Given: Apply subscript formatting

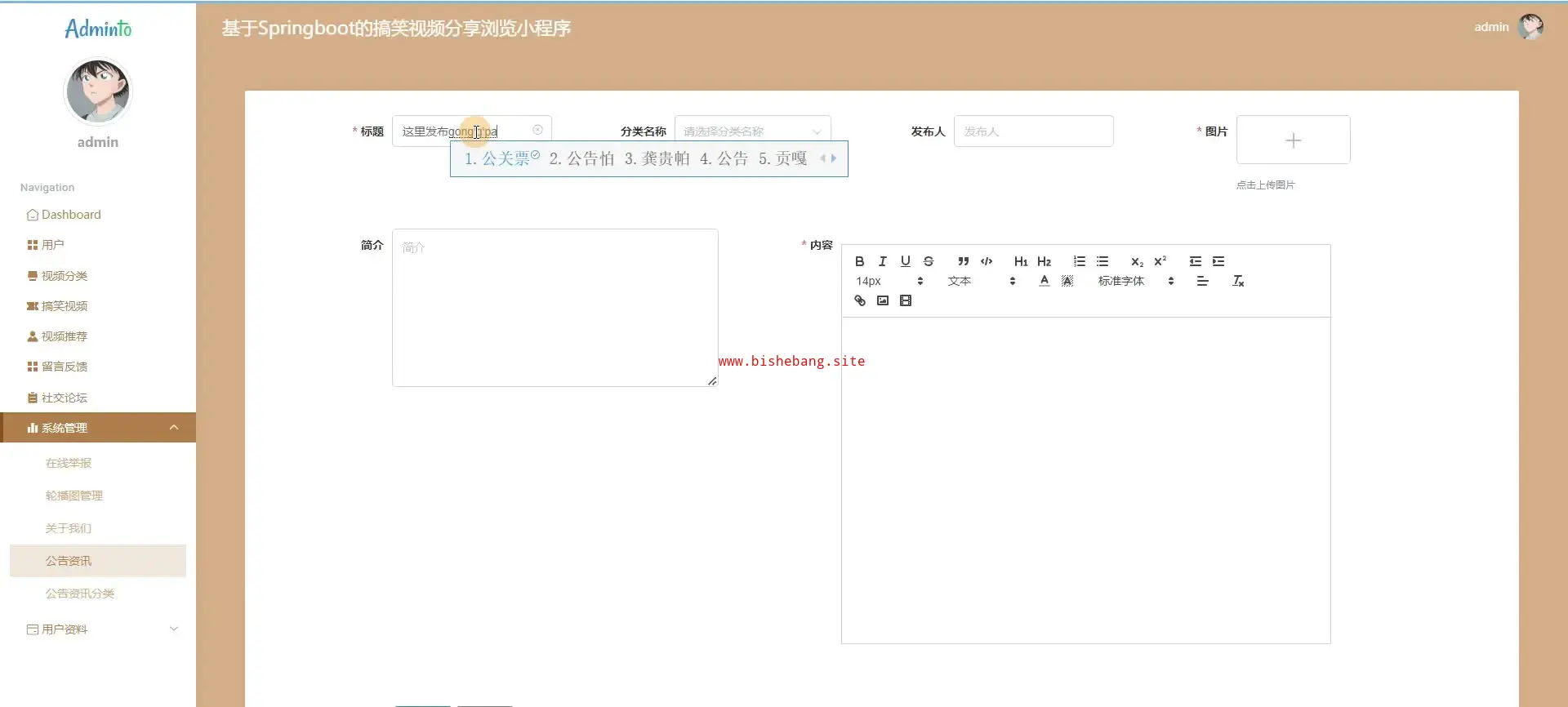Looking at the screenshot, I should coord(1137,261).
